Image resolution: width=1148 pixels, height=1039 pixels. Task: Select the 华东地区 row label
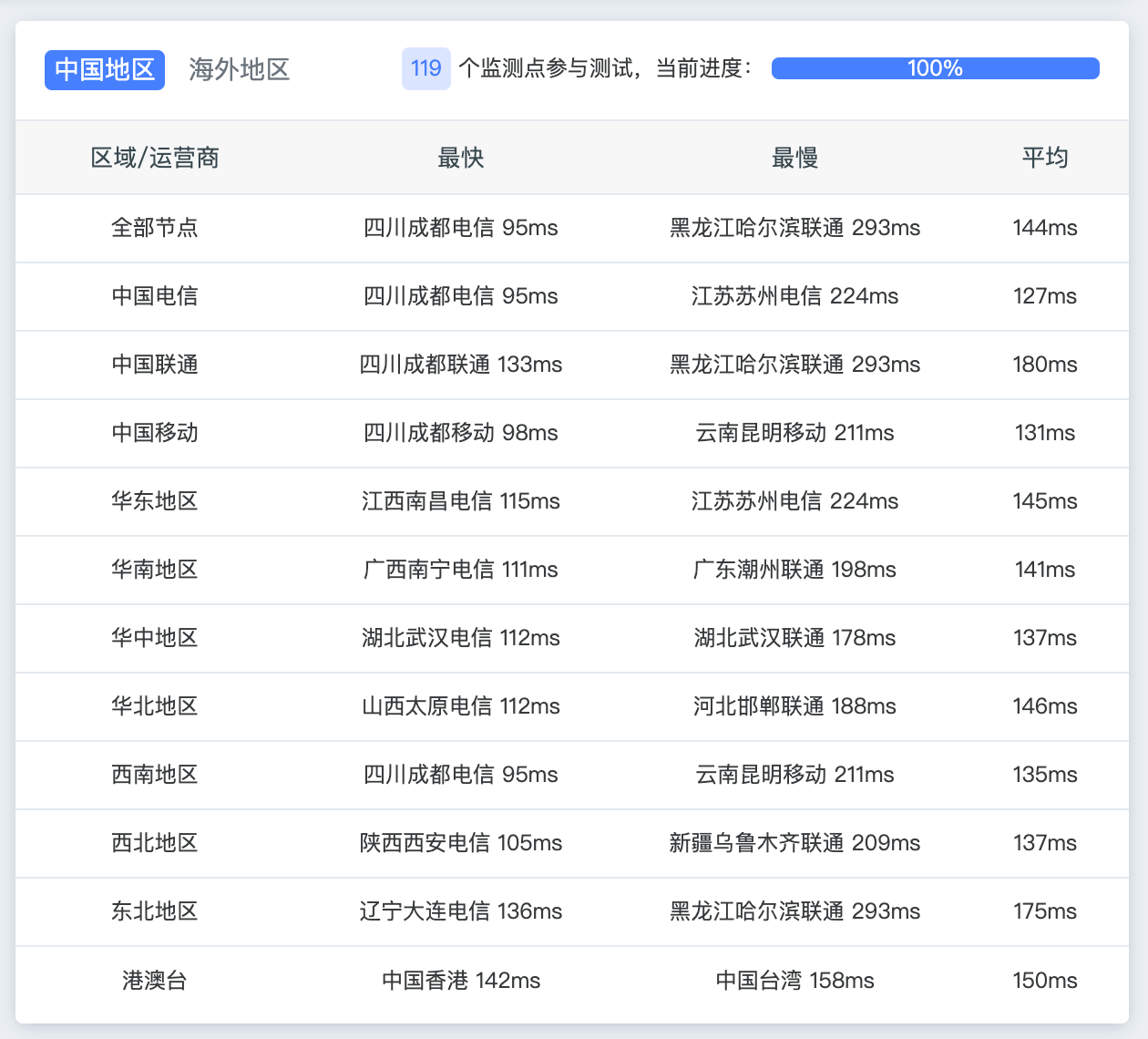tap(155, 500)
